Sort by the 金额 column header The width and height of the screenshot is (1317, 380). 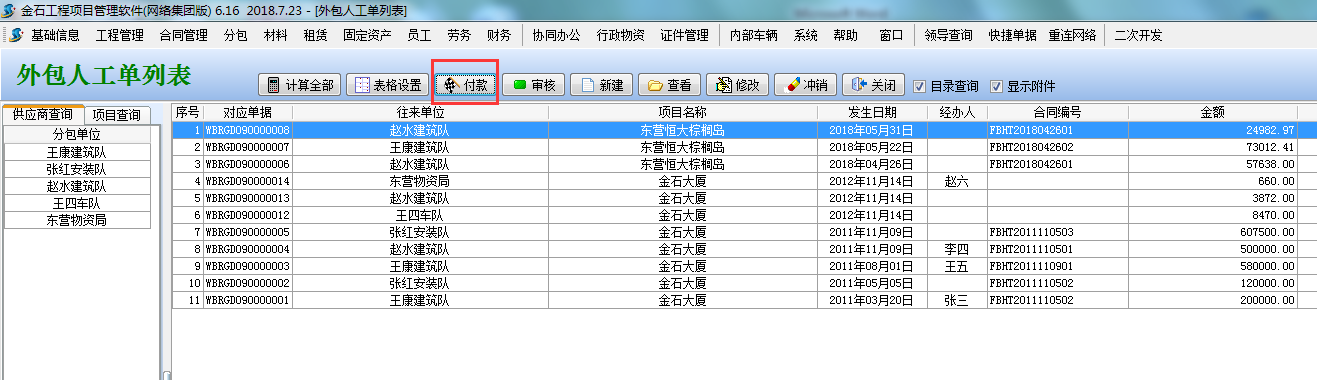point(1212,112)
